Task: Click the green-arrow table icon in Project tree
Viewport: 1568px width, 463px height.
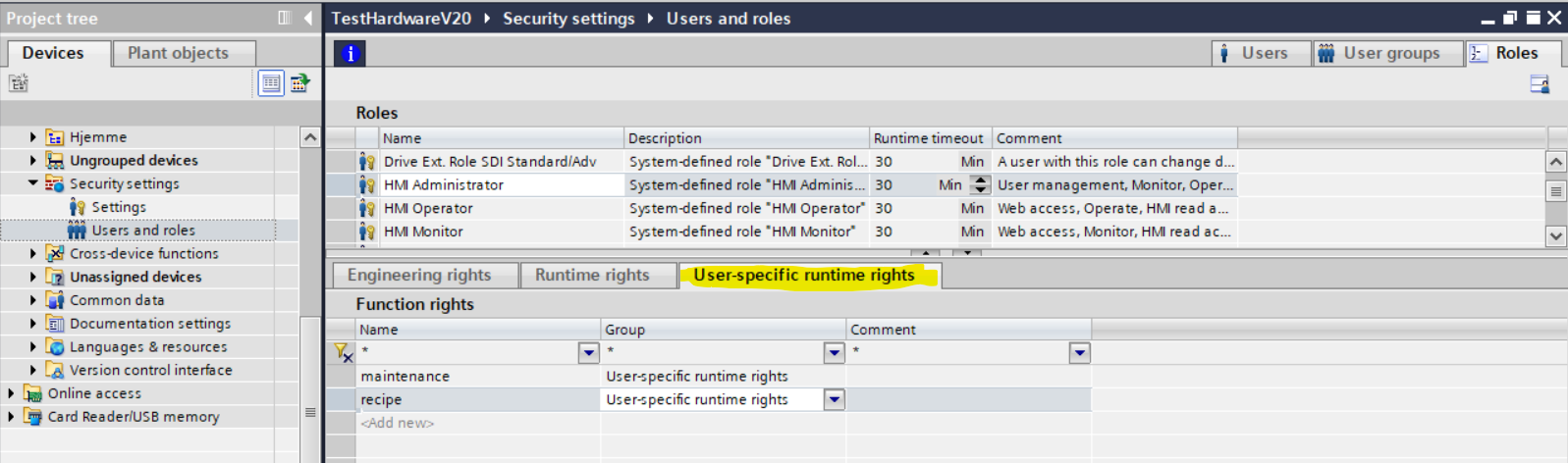Action: [299, 83]
